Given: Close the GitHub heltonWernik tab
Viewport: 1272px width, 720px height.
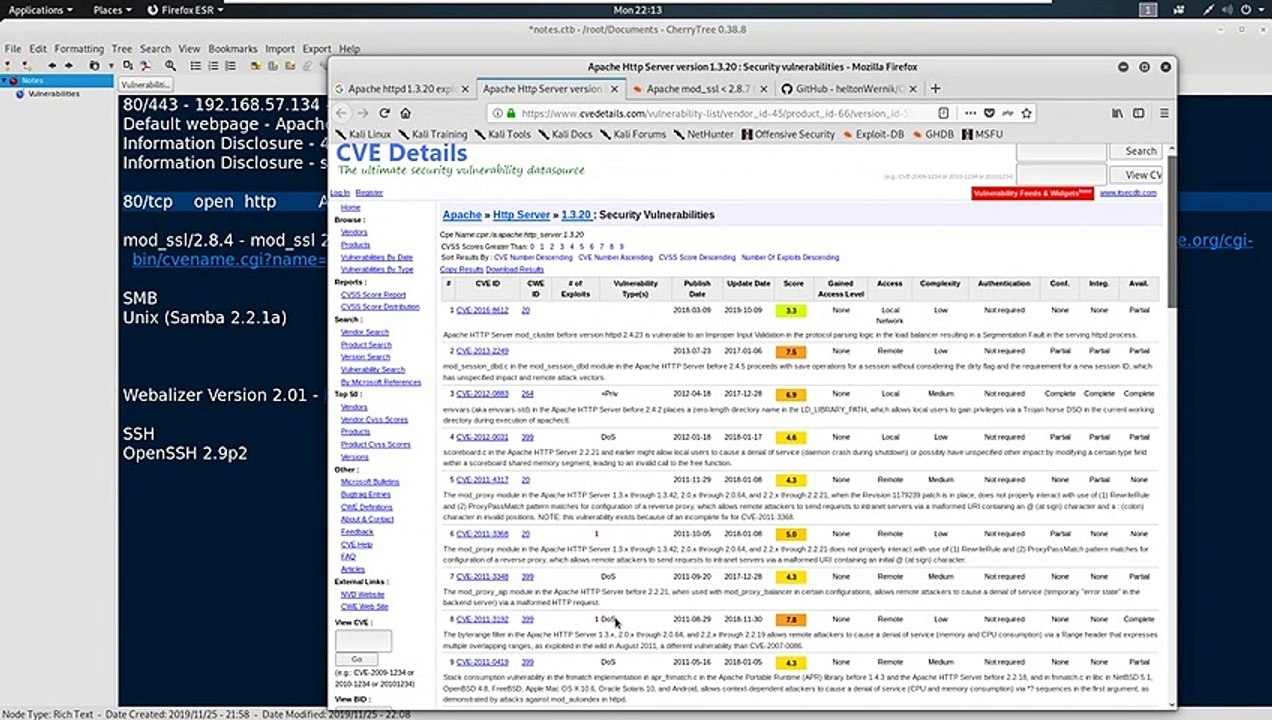Looking at the screenshot, I should pos(913,88).
